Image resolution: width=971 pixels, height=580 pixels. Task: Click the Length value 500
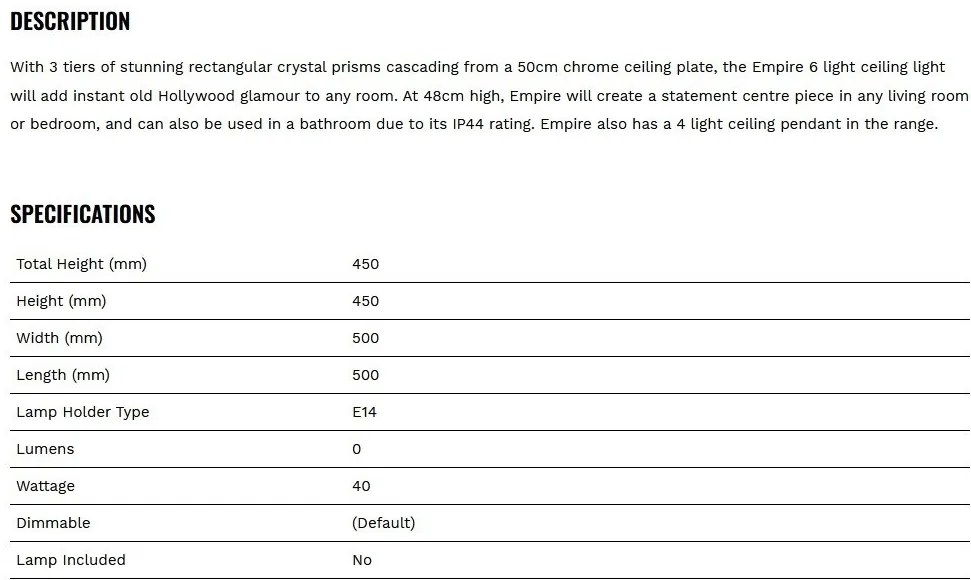tap(365, 375)
